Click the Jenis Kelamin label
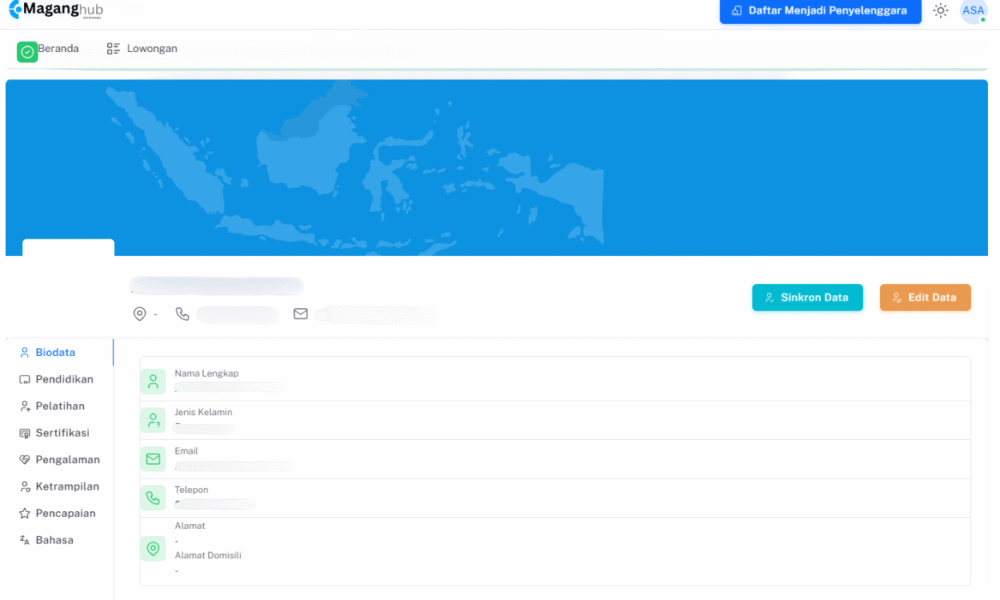The image size is (1000, 600). 203,413
